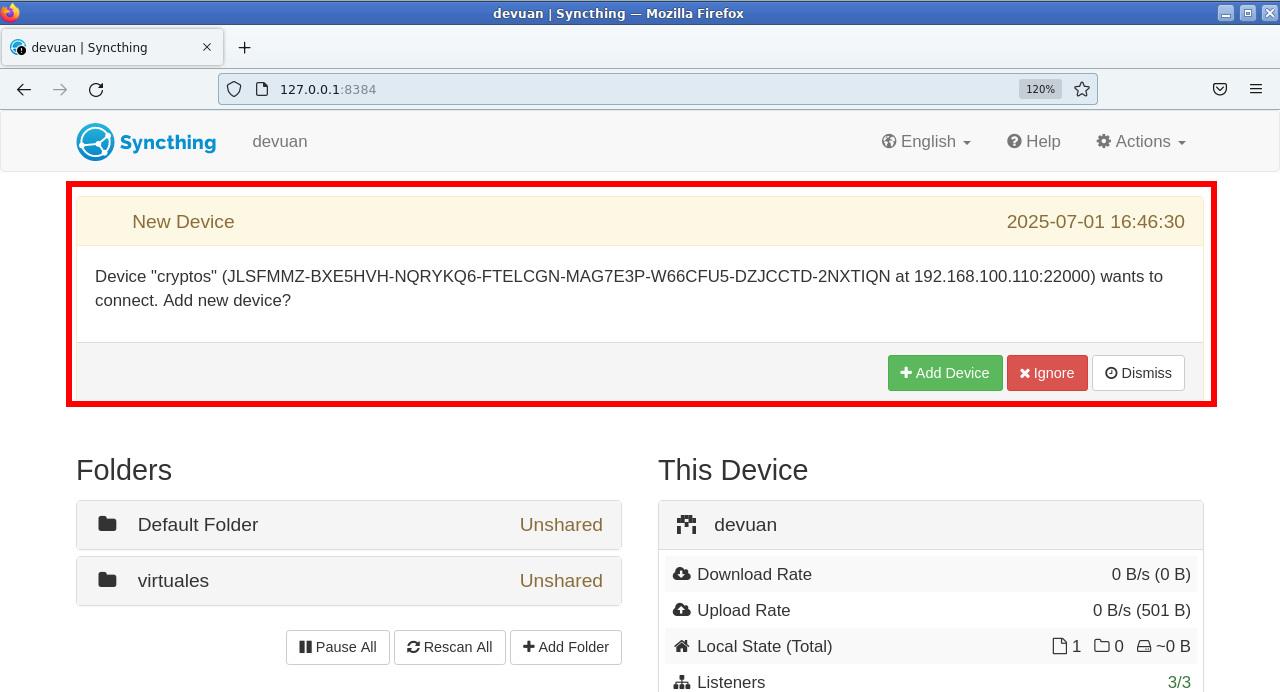1280x692 pixels.
Task: Add the new device cryptos
Action: (x=944, y=372)
